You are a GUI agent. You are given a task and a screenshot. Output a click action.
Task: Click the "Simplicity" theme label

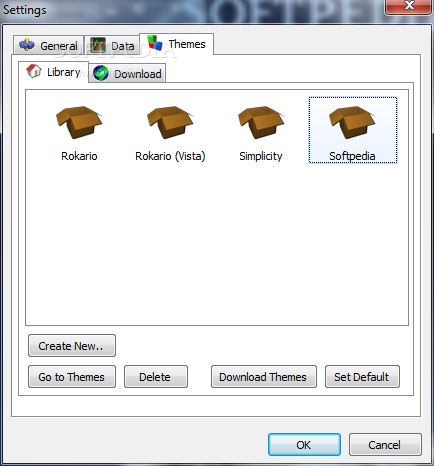(261, 156)
